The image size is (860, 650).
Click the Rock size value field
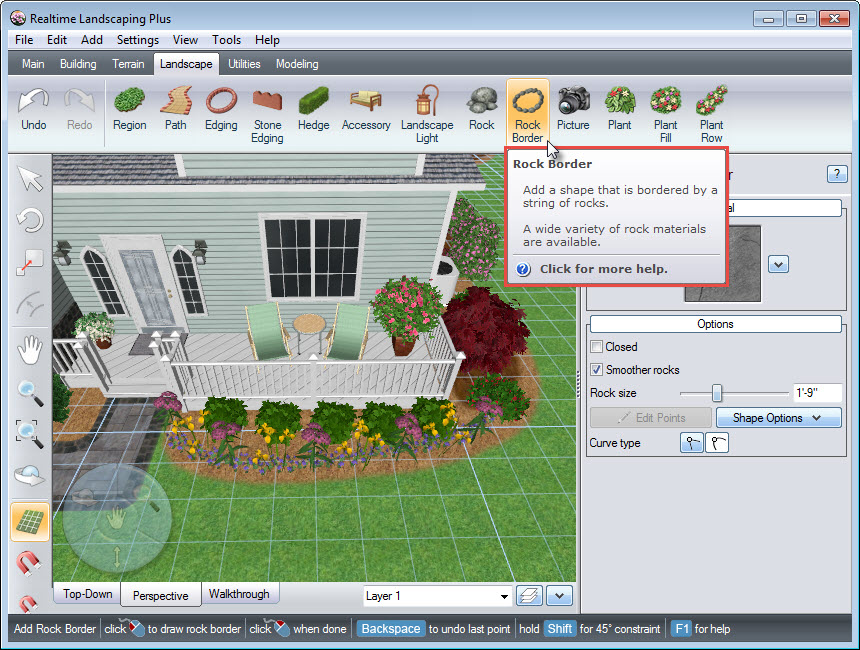(817, 393)
